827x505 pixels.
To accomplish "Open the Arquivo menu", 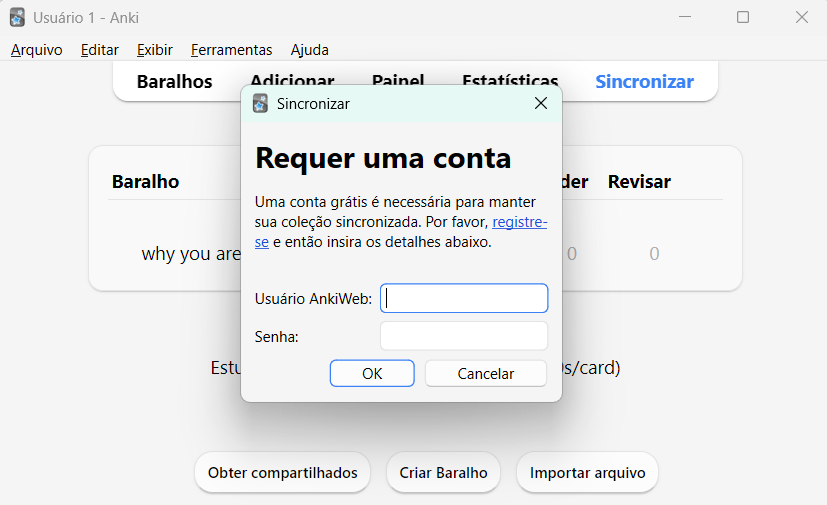I will (x=37, y=50).
